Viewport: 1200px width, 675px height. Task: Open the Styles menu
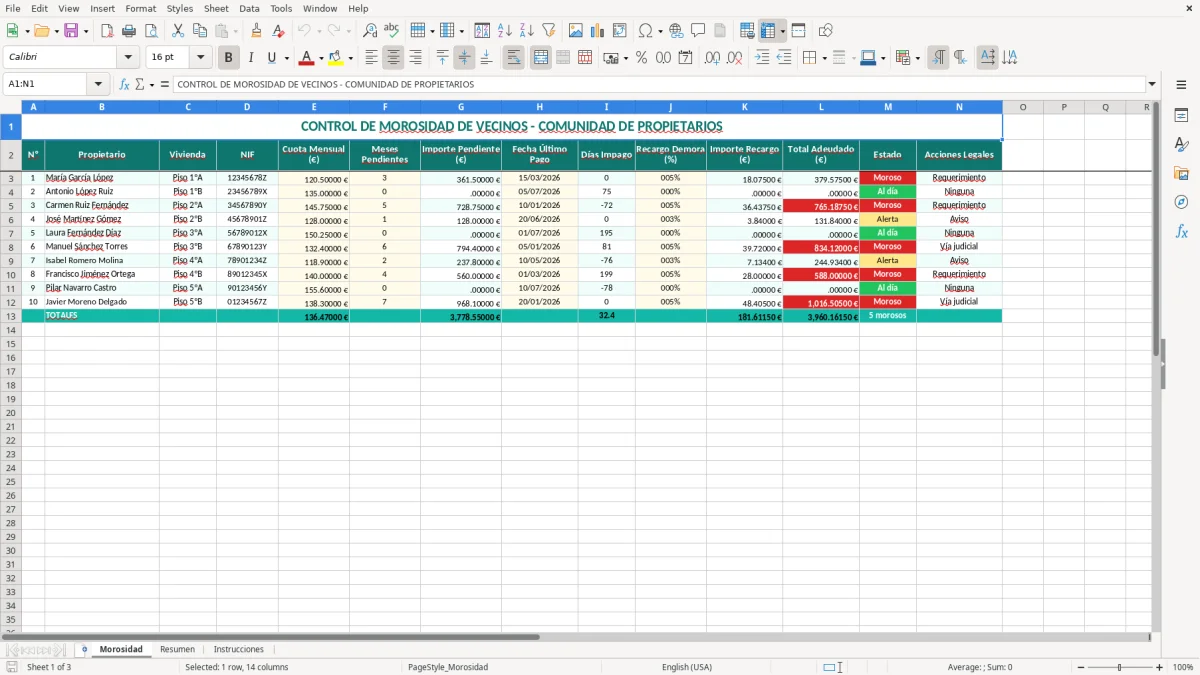coord(180,8)
